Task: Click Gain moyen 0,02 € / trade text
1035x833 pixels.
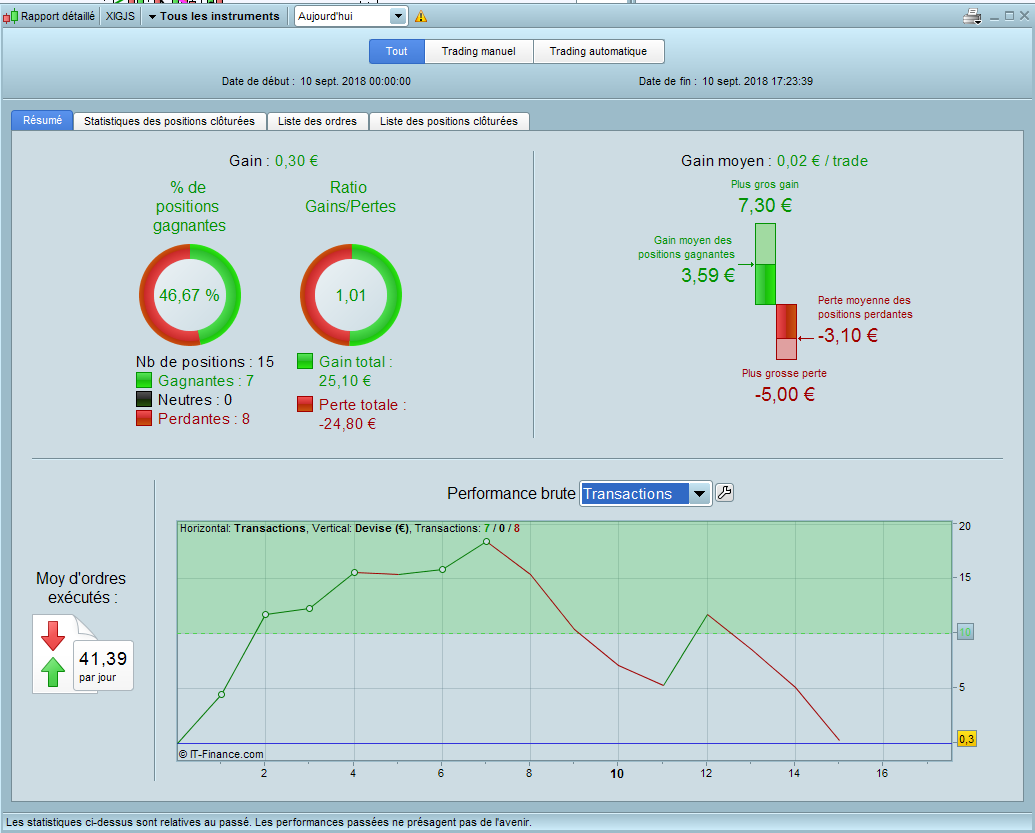Action: pos(774,161)
